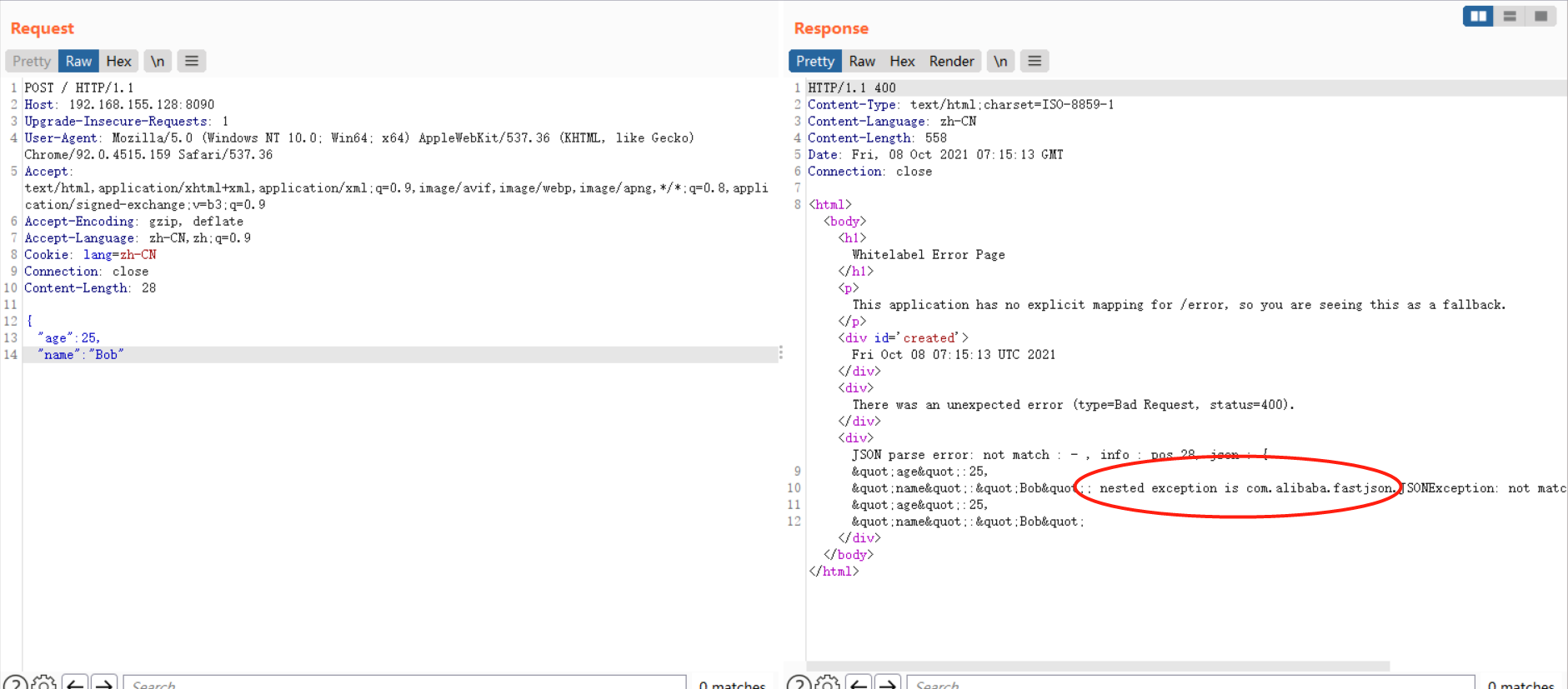Open the Hex tab in Response panel
The image size is (1568, 689).
coord(902,61)
